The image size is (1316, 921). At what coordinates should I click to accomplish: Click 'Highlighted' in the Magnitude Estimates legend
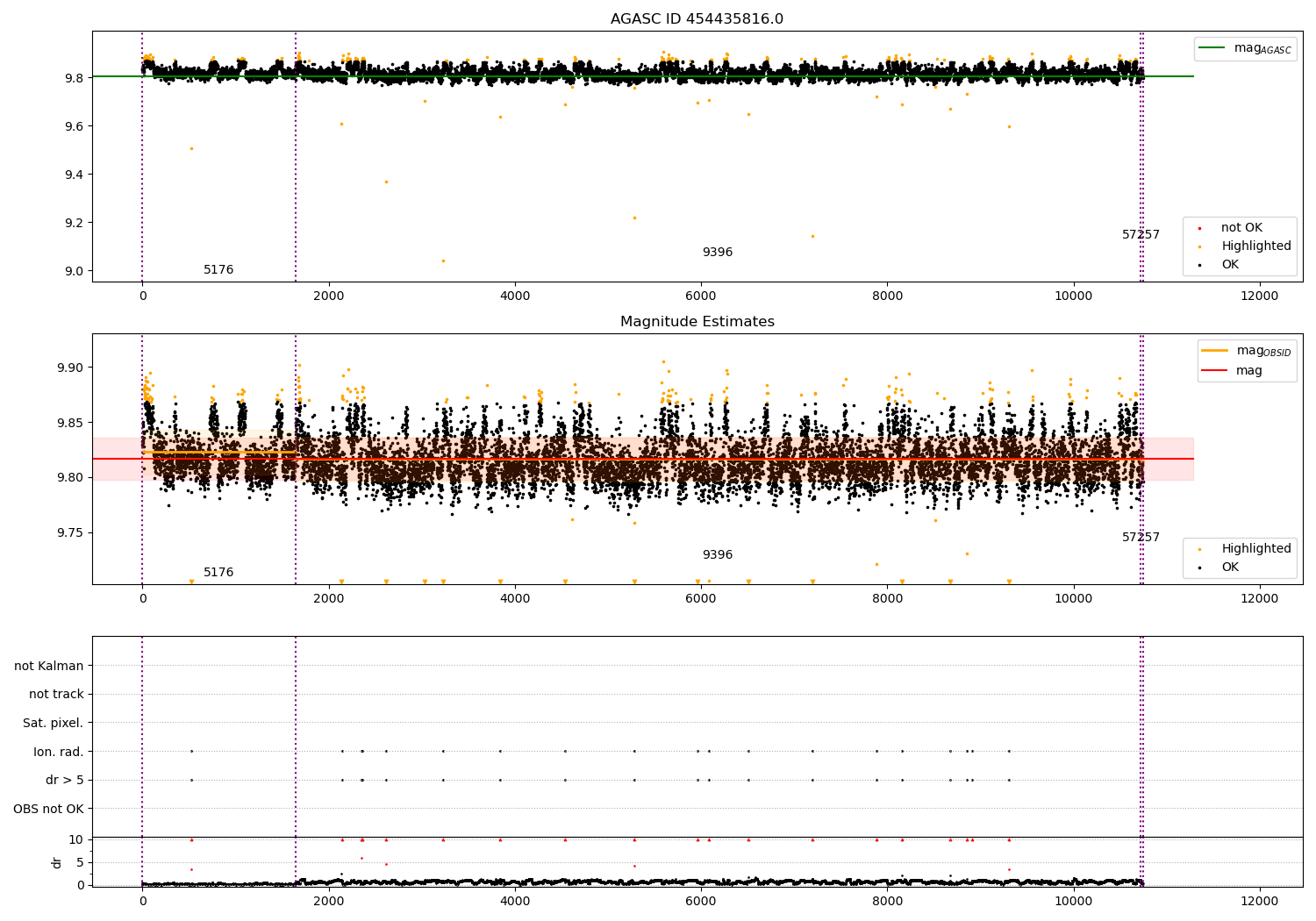[1255, 549]
